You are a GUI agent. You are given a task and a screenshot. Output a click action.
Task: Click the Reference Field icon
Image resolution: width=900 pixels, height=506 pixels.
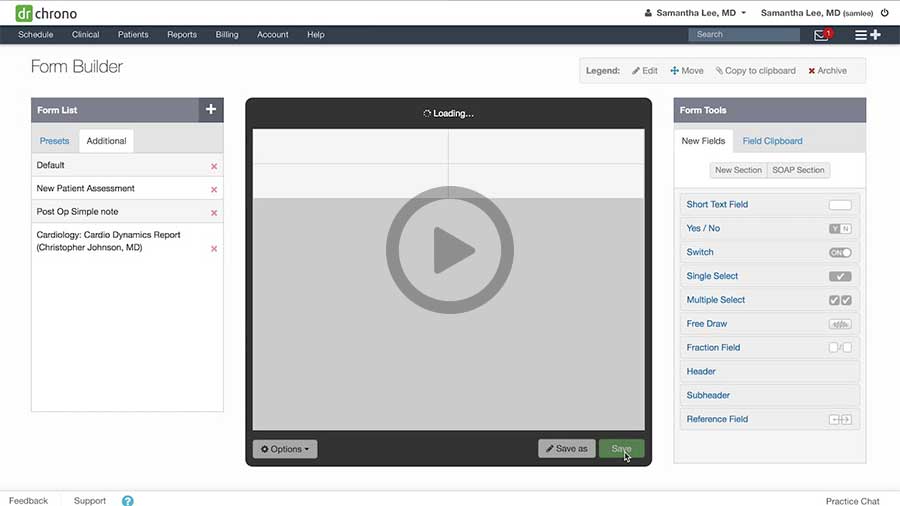[x=840, y=419]
